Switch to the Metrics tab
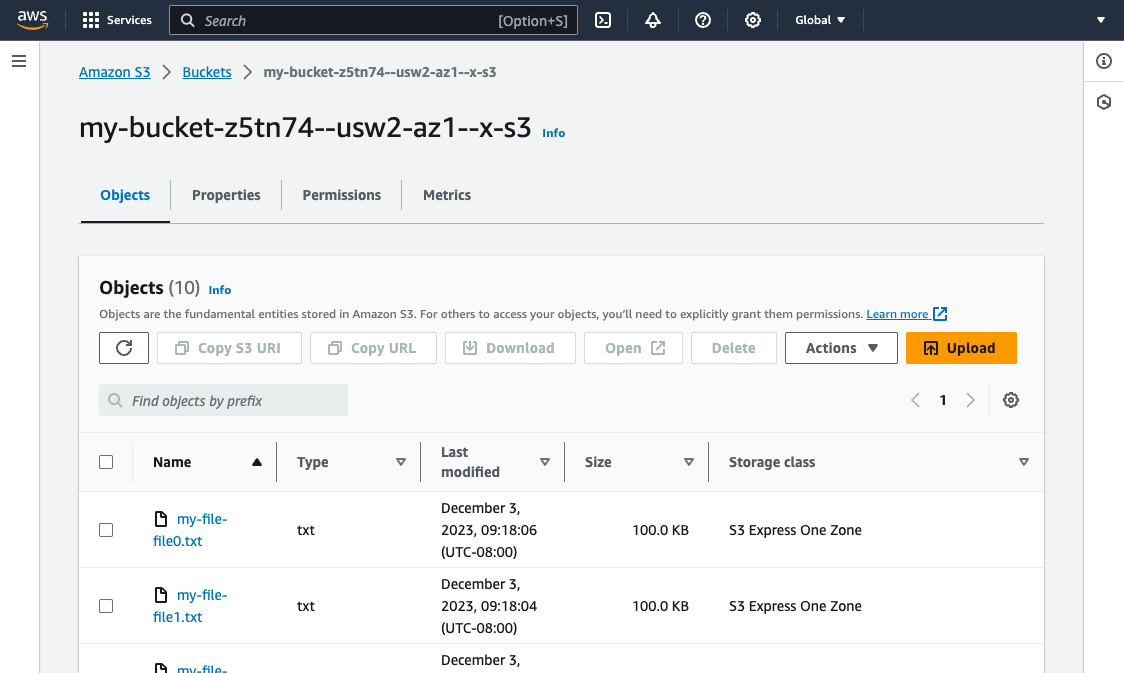Image resolution: width=1124 pixels, height=673 pixels. tap(447, 195)
